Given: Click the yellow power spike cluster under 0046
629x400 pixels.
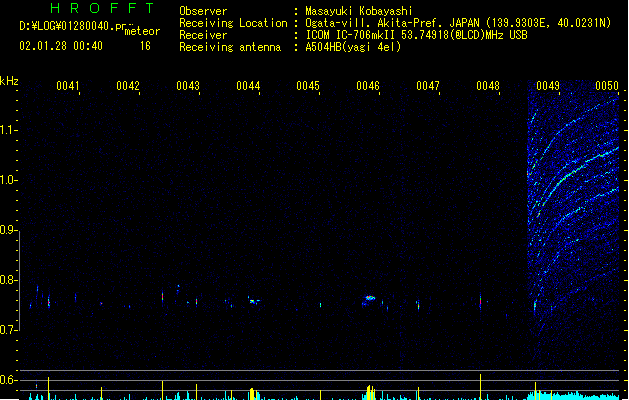Looking at the screenshot, I should click(371, 392).
